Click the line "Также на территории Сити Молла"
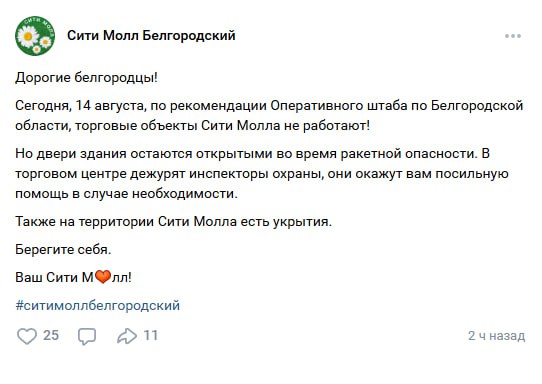The image size is (542, 384). [174, 221]
